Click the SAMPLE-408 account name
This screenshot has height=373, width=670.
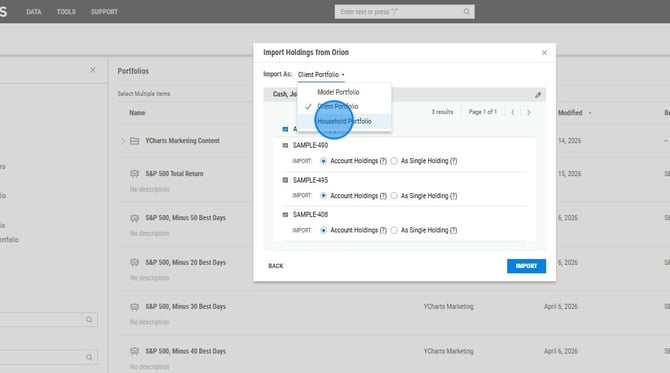click(310, 214)
